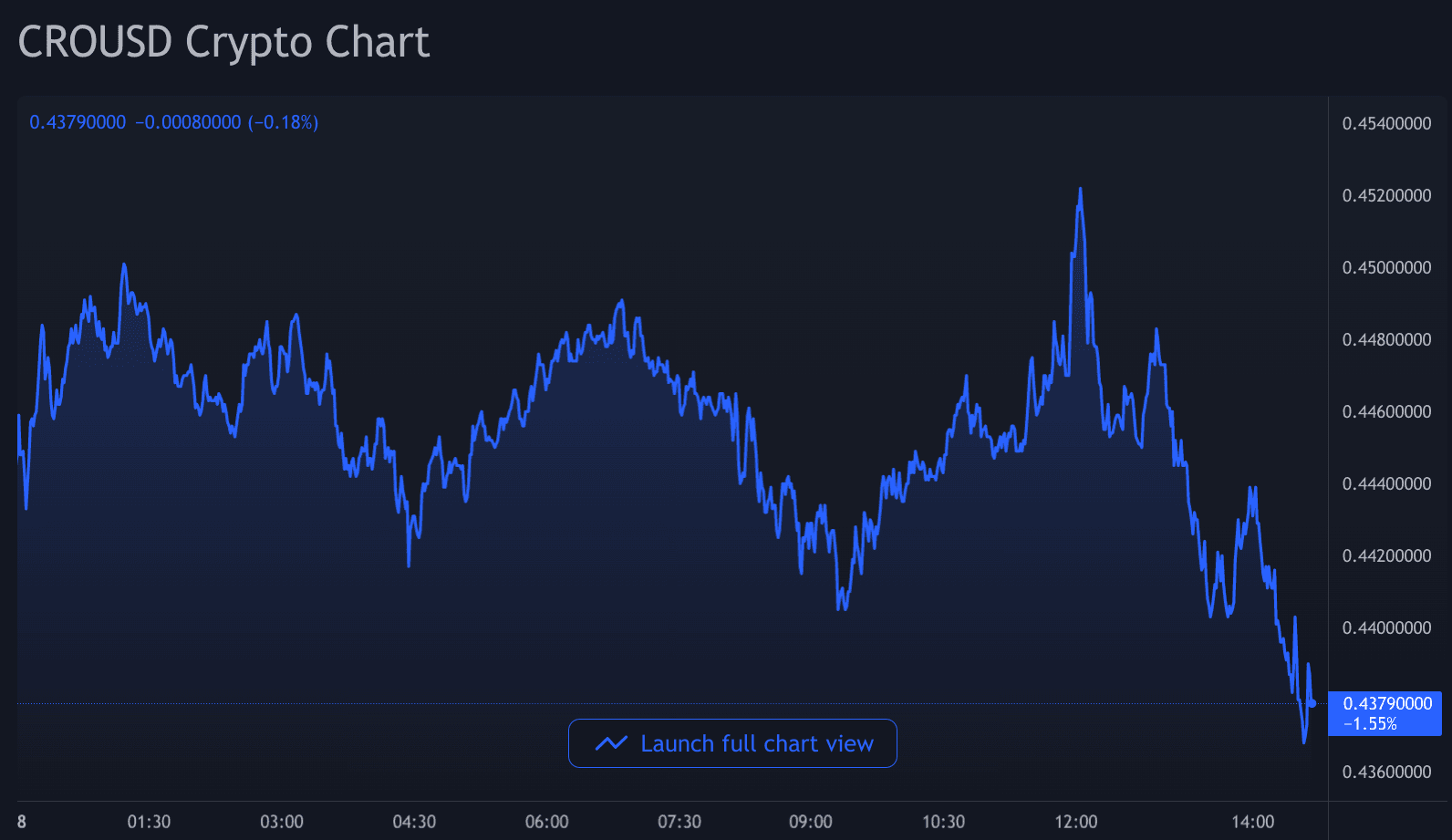Click the Launch full chart view button
This screenshot has height=840, width=1452.
732,743
